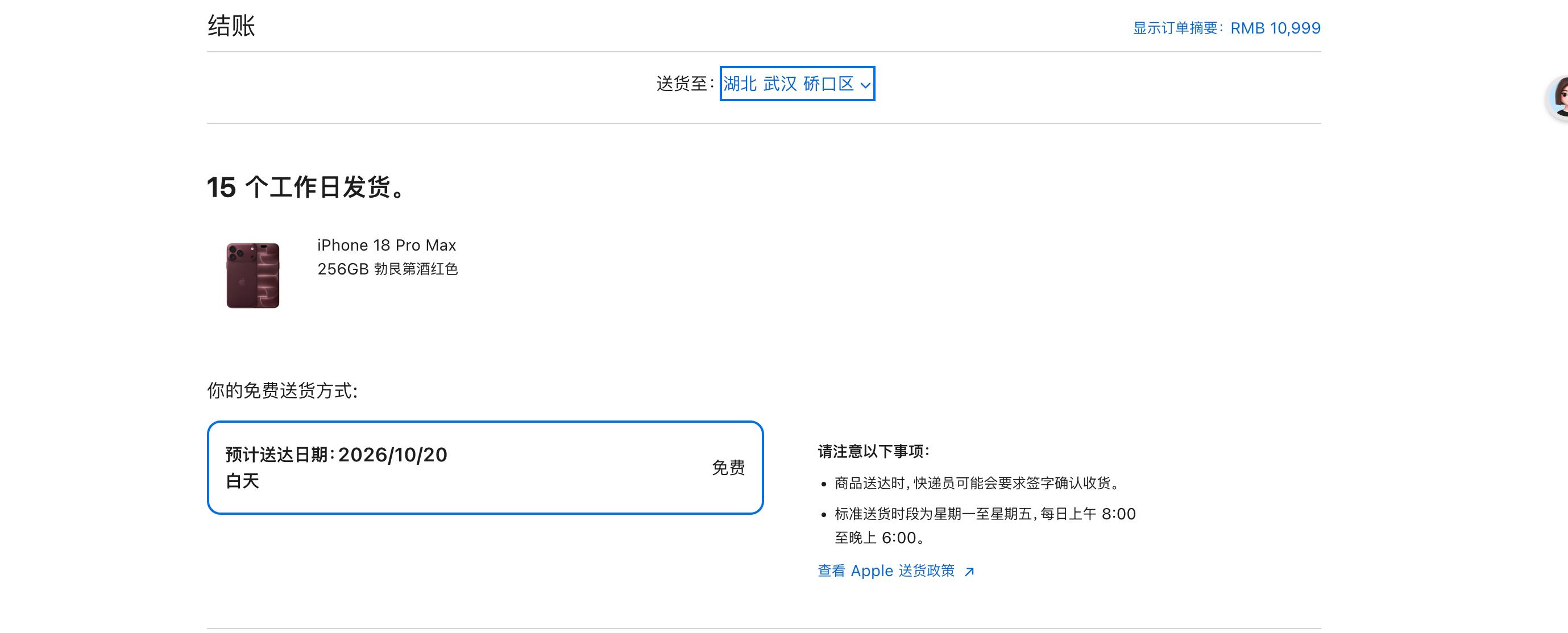Expand the 湖北 武汉 硚口区 delivery location dropdown
The image size is (1568, 633).
pos(797,84)
